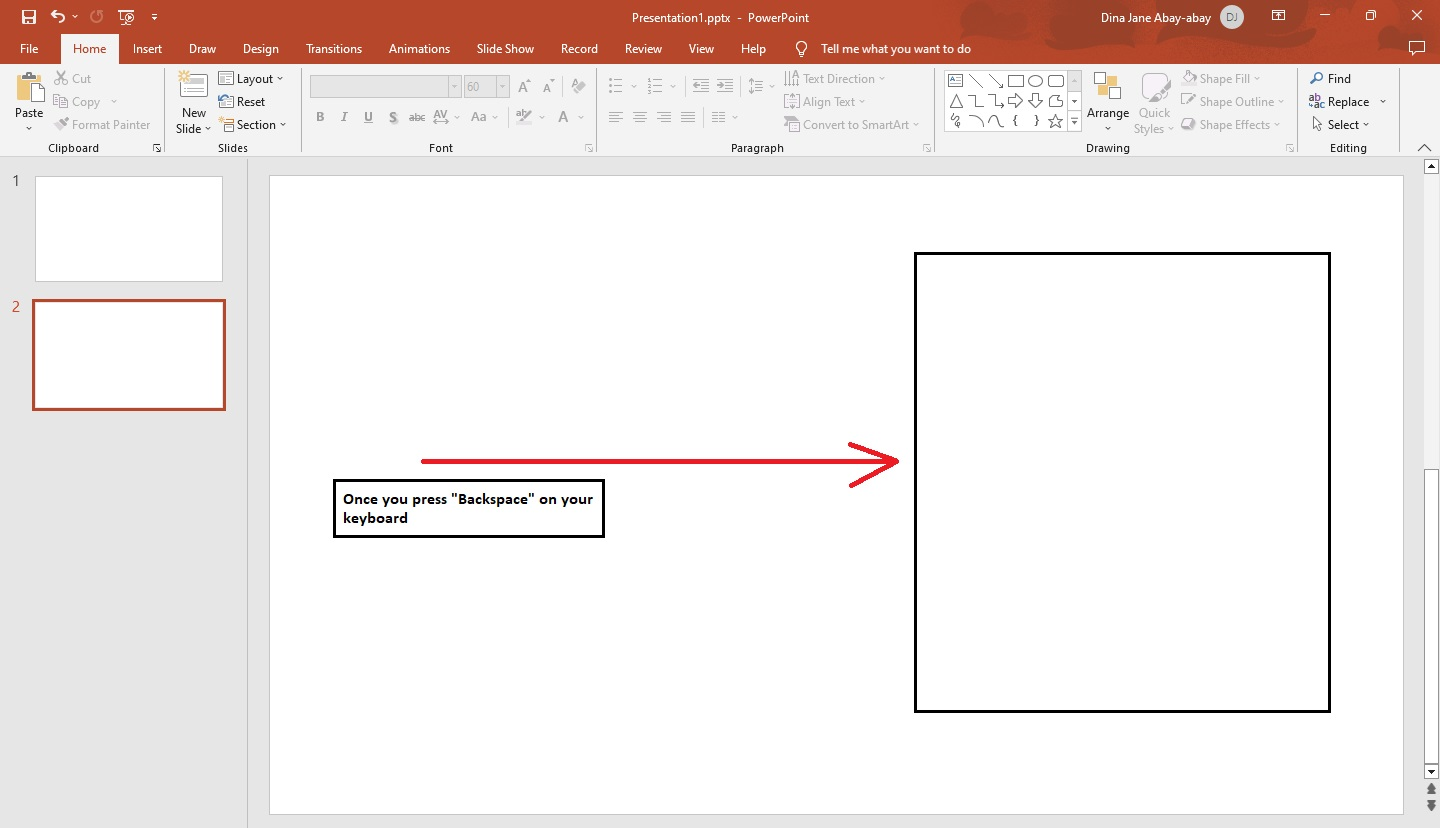Toggle bold formatting
The height and width of the screenshot is (828, 1440).
pos(320,117)
